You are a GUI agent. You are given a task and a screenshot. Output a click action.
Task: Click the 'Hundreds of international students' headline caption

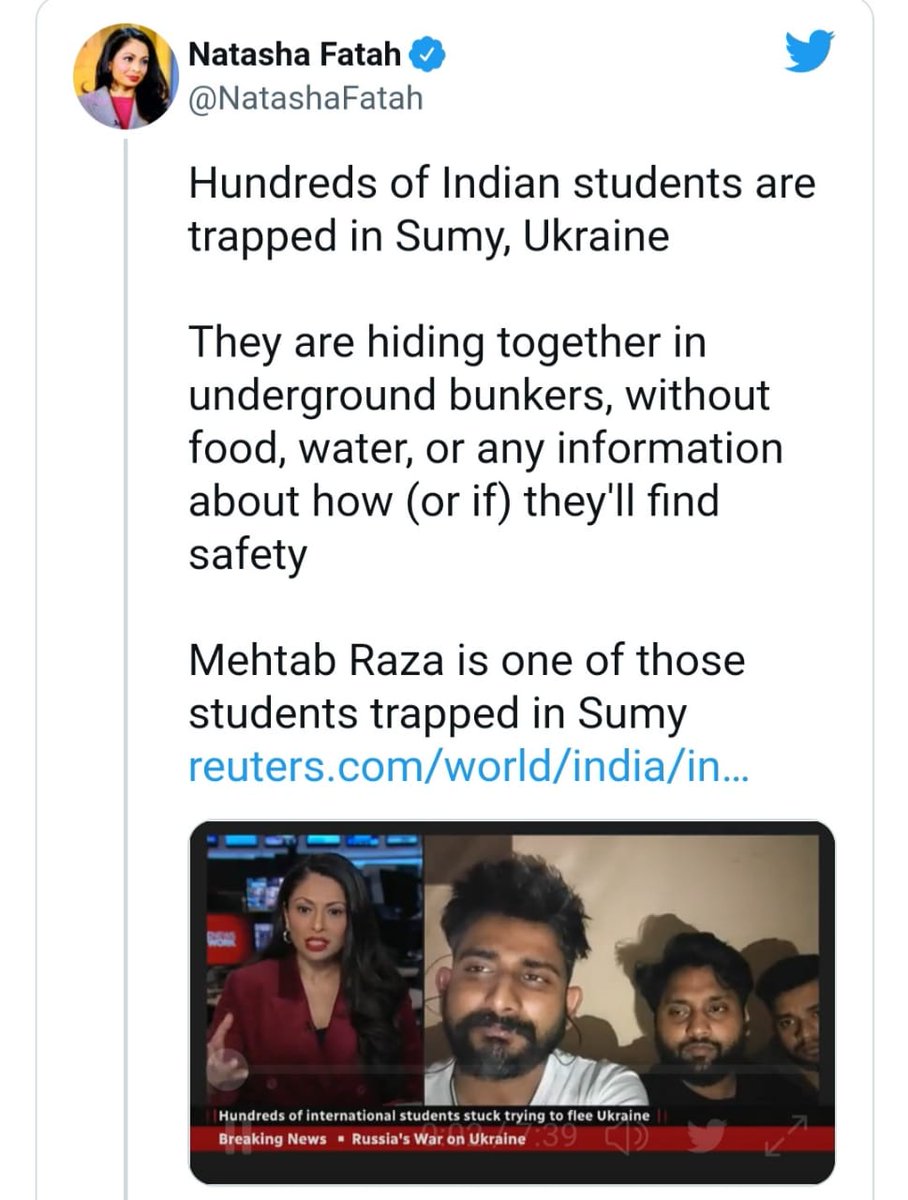point(435,1115)
